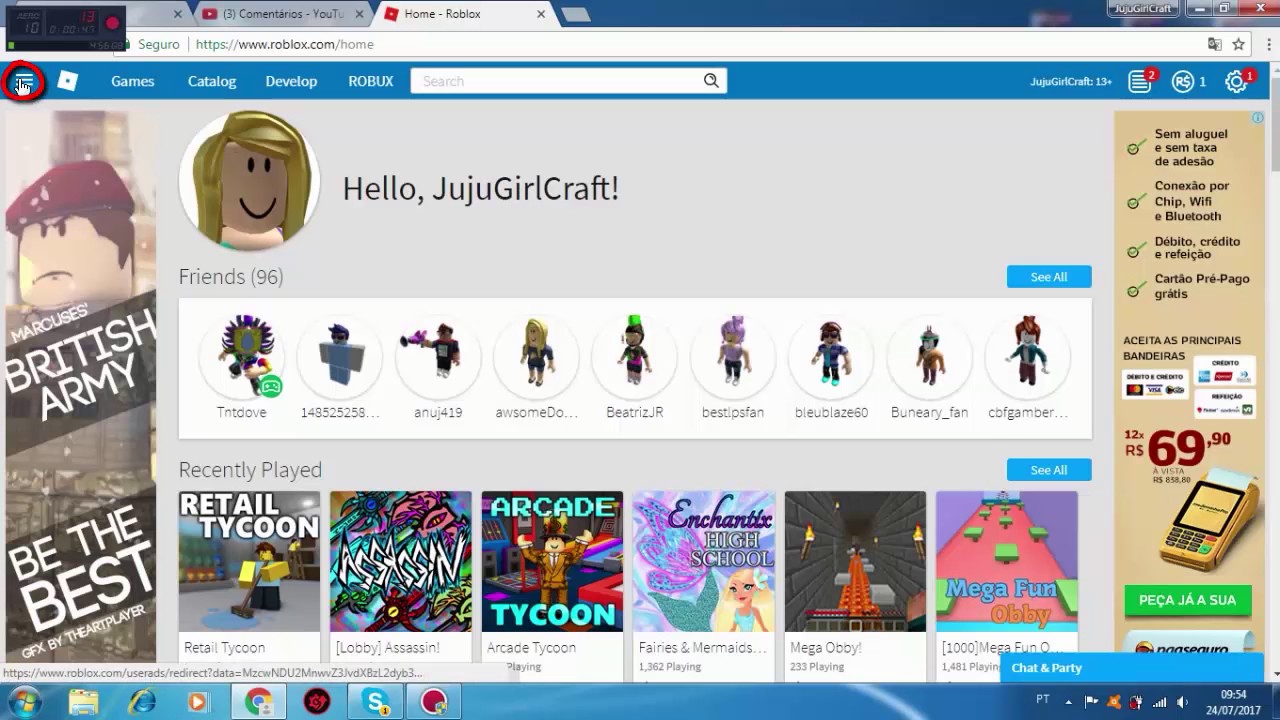Click PEÇA JÁ A SUA ad button

pyautogui.click(x=1188, y=600)
